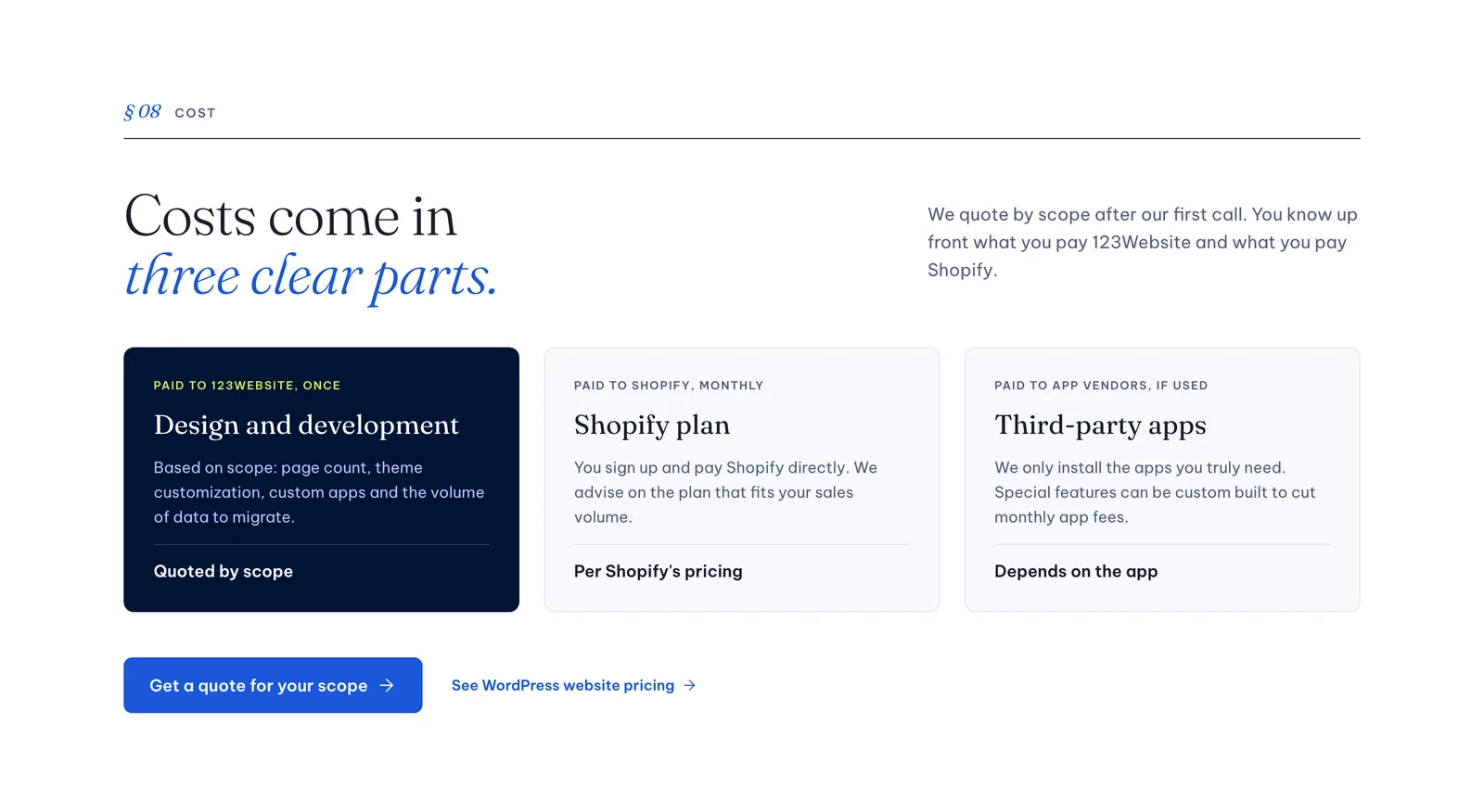Image resolution: width=1484 pixels, height=812 pixels.
Task: Click the 'Get a quote for your scope' button
Action: click(x=273, y=685)
